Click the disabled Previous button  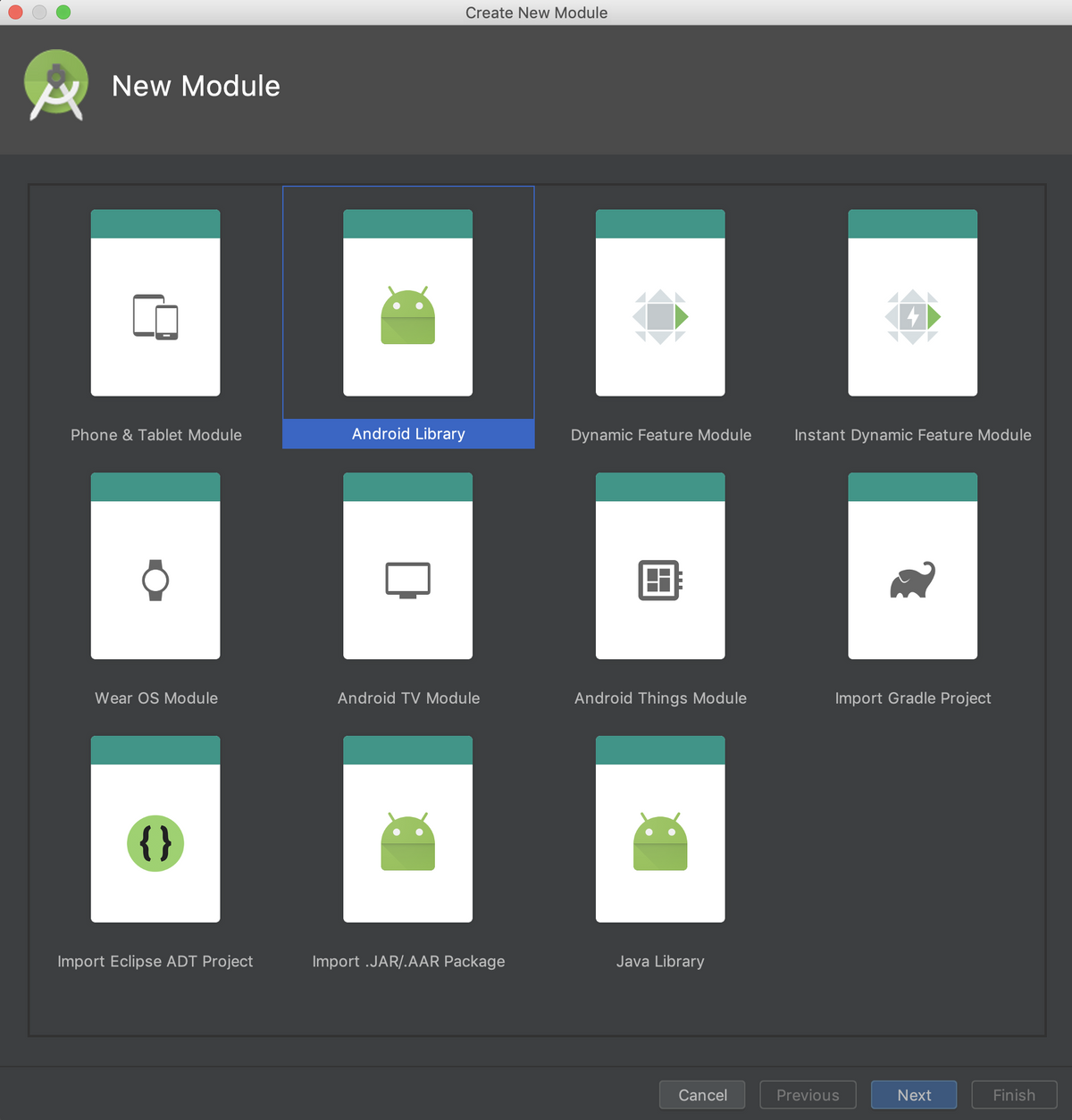808,1095
